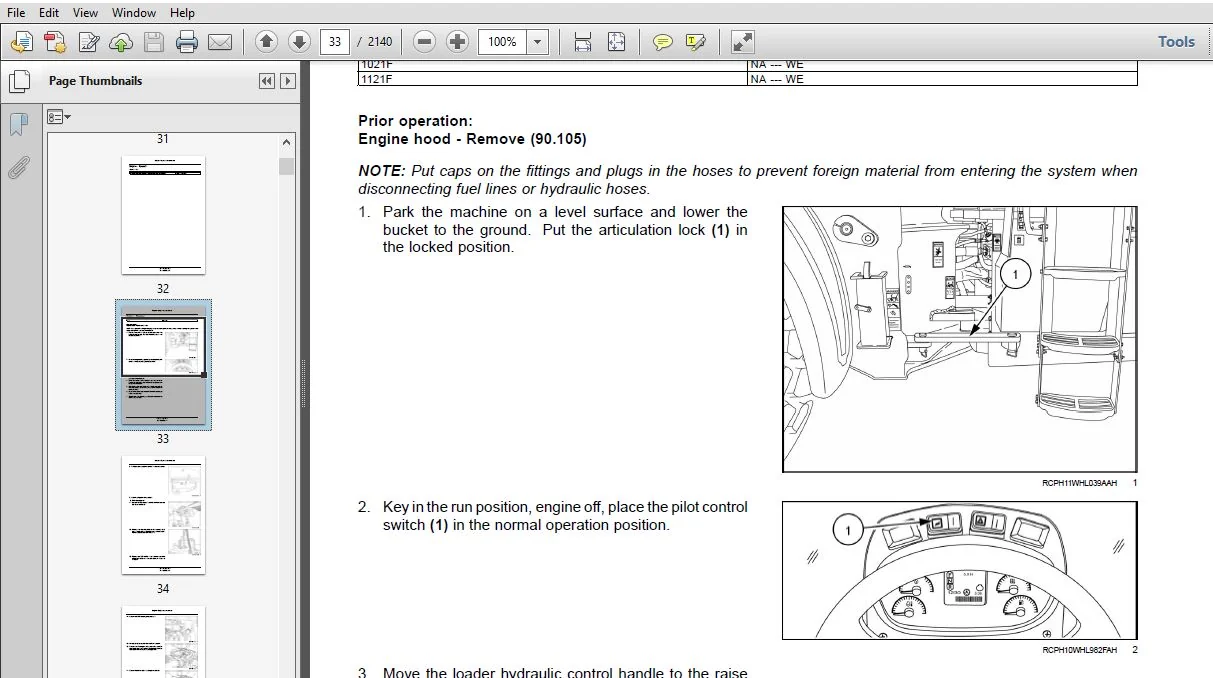The height and width of the screenshot is (678, 1213).
Task: Open the Window menu
Action: click(x=133, y=12)
